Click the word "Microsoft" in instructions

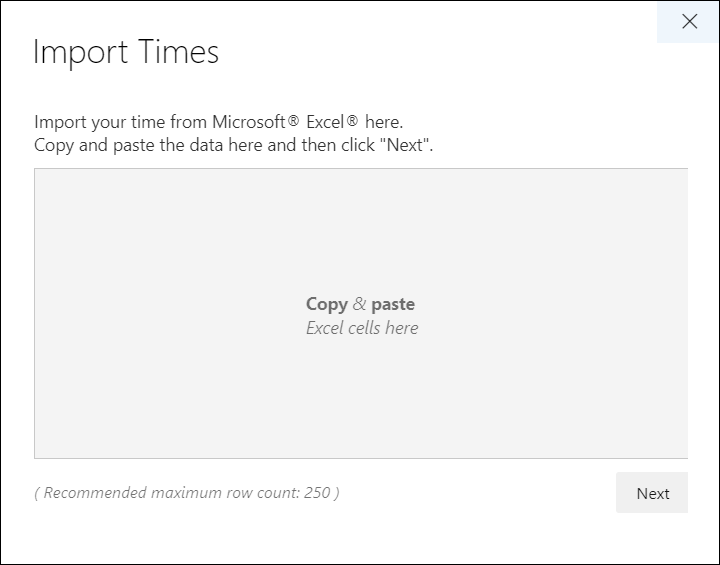tap(249, 122)
